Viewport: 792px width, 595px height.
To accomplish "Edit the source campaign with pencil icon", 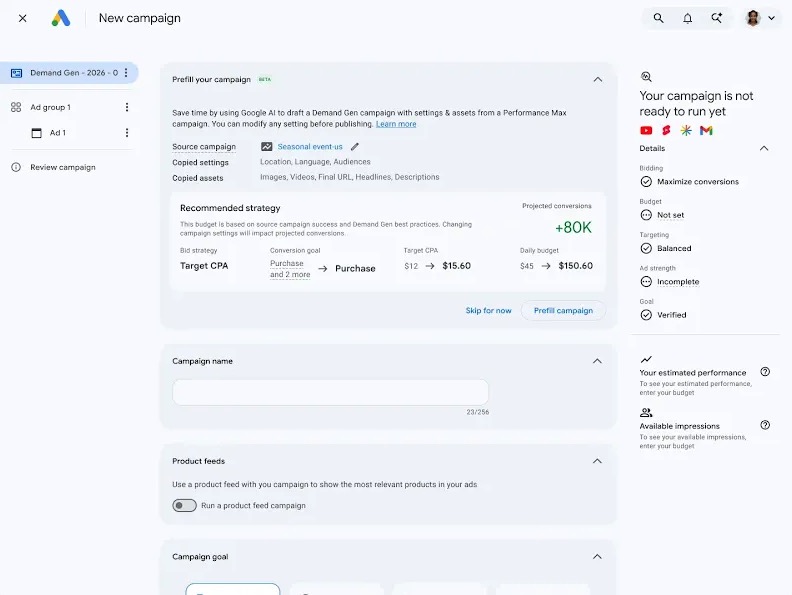I will [x=355, y=146].
